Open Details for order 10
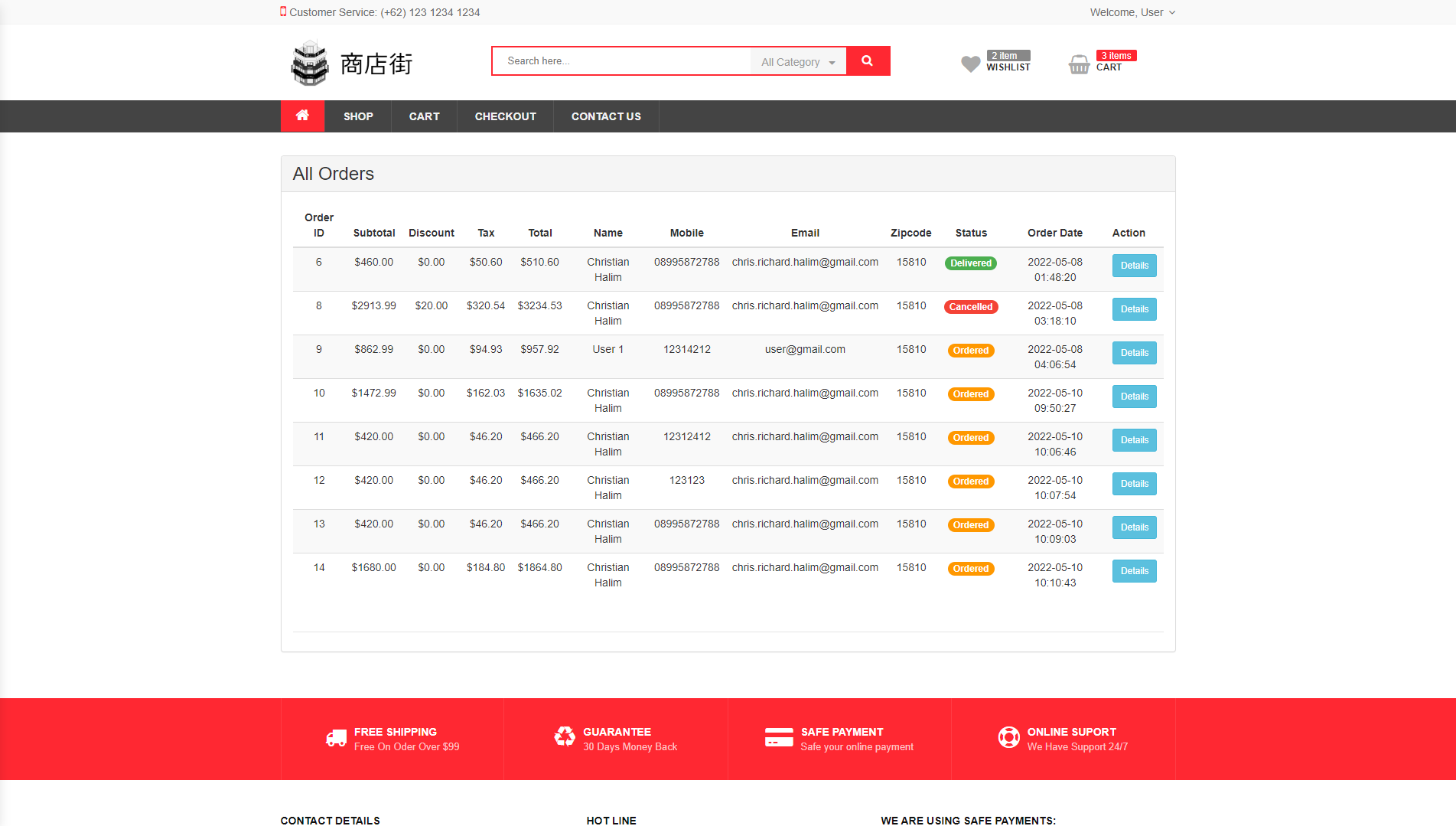 tap(1134, 397)
